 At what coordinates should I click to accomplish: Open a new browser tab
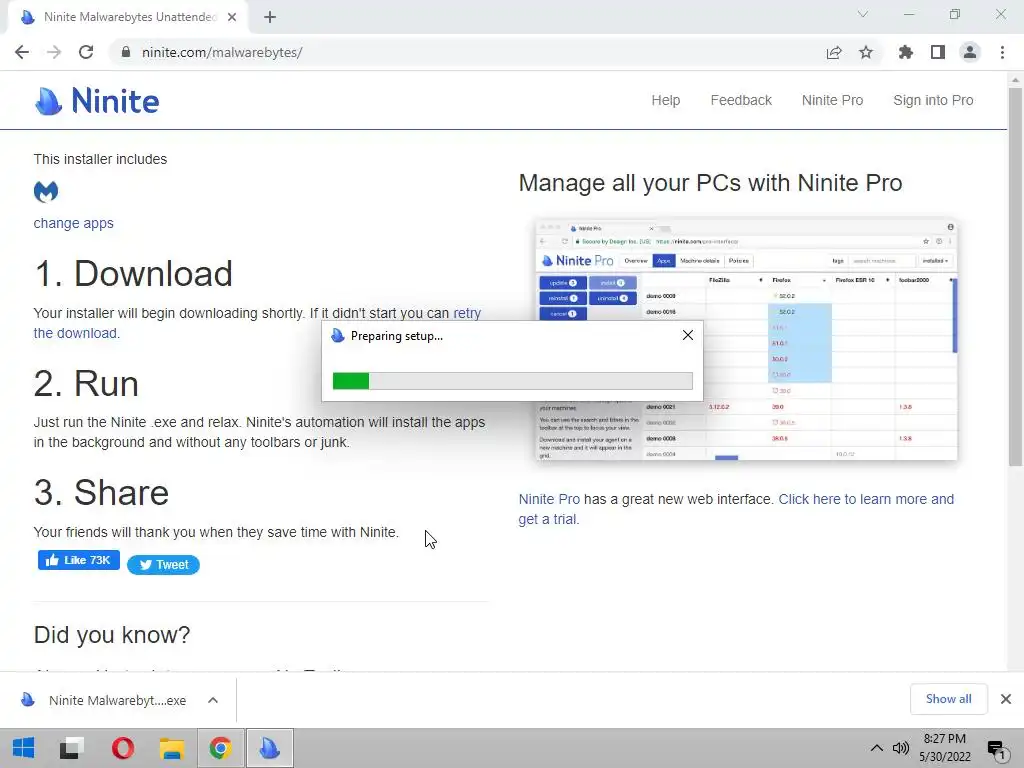point(270,17)
